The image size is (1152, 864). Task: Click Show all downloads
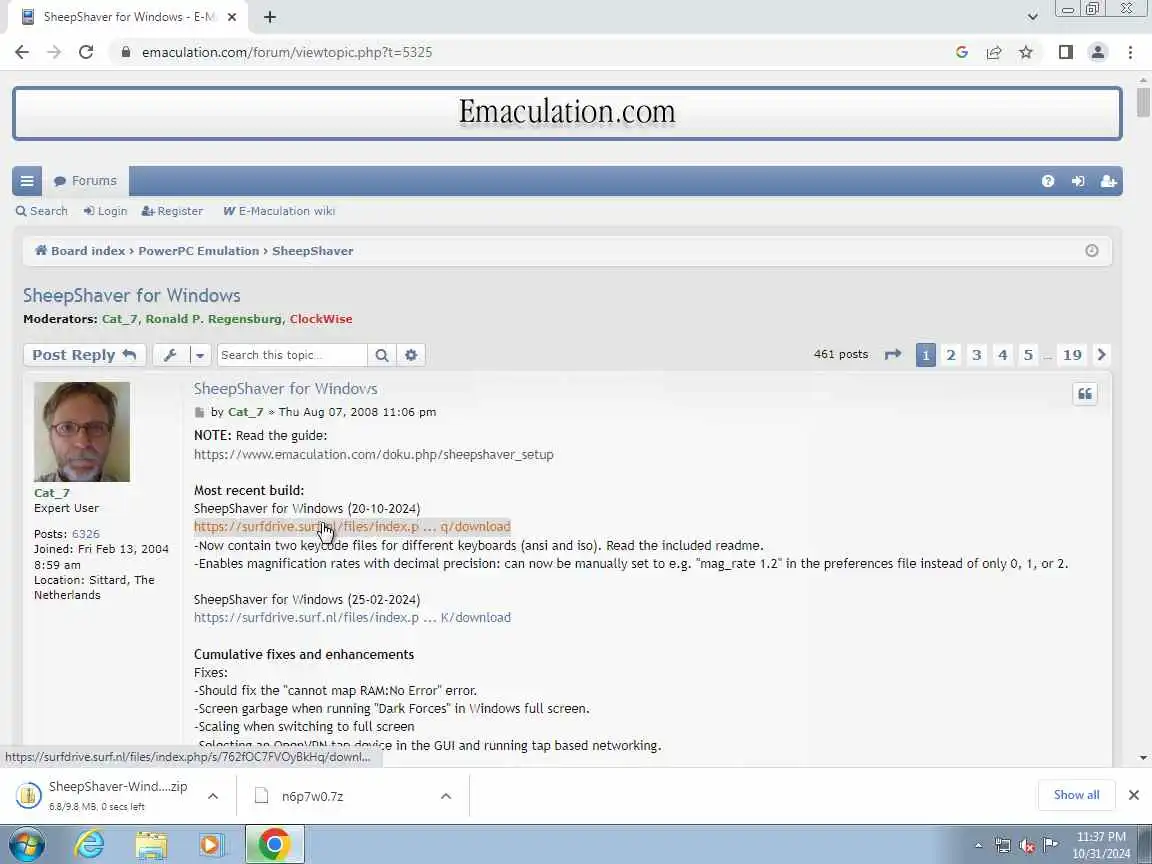pos(1076,795)
